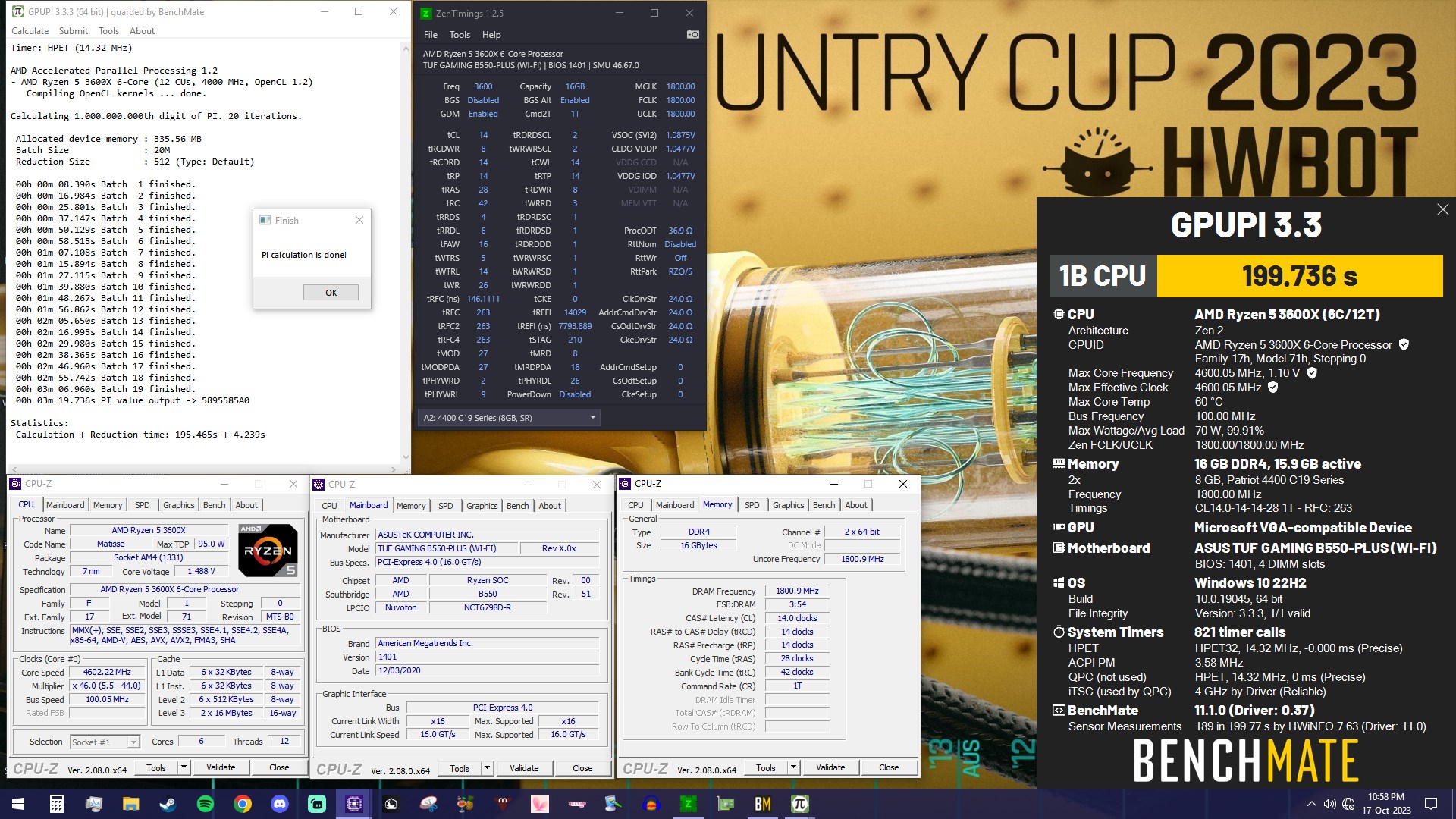The width and height of the screenshot is (1456, 819).
Task: Switch to GPUPI pi taskbar icon
Action: pos(800,804)
